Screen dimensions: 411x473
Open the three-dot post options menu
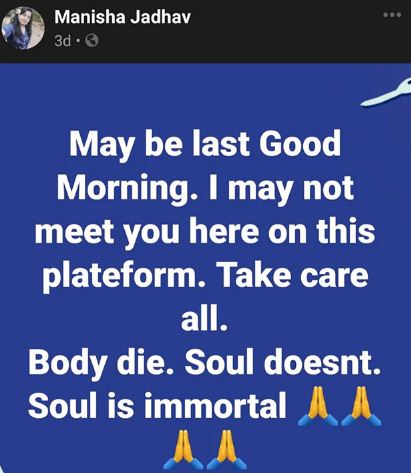(392, 15)
